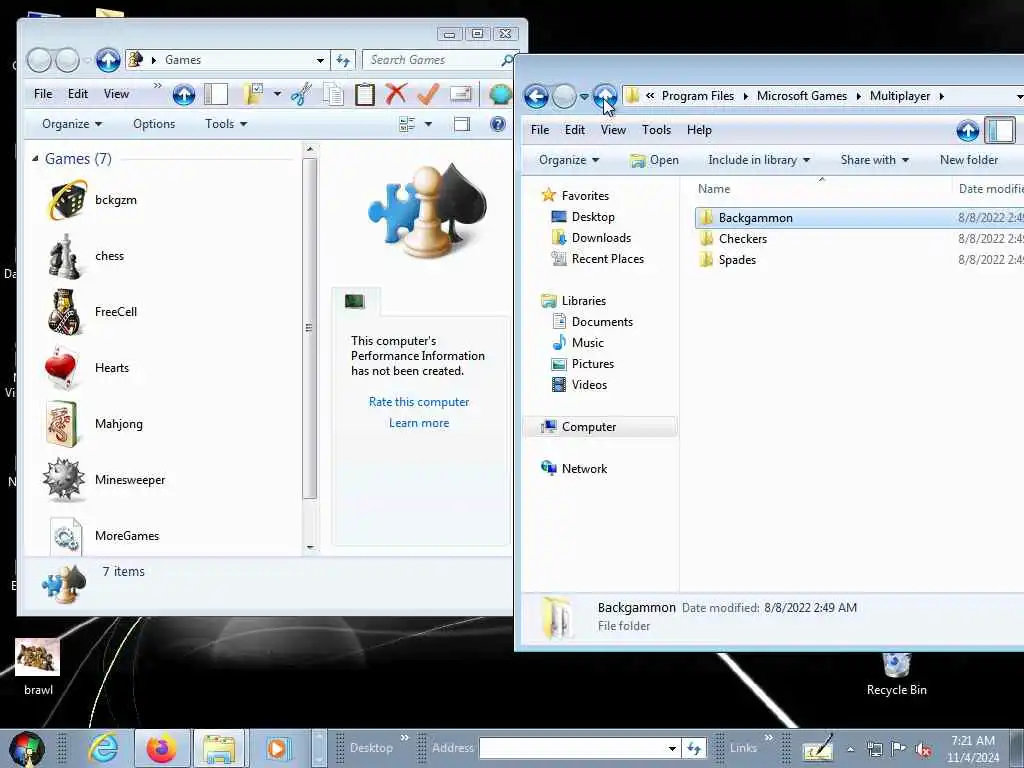Open the Games address bar history dropdown
Viewport: 1024px width, 768px height.
(320, 60)
